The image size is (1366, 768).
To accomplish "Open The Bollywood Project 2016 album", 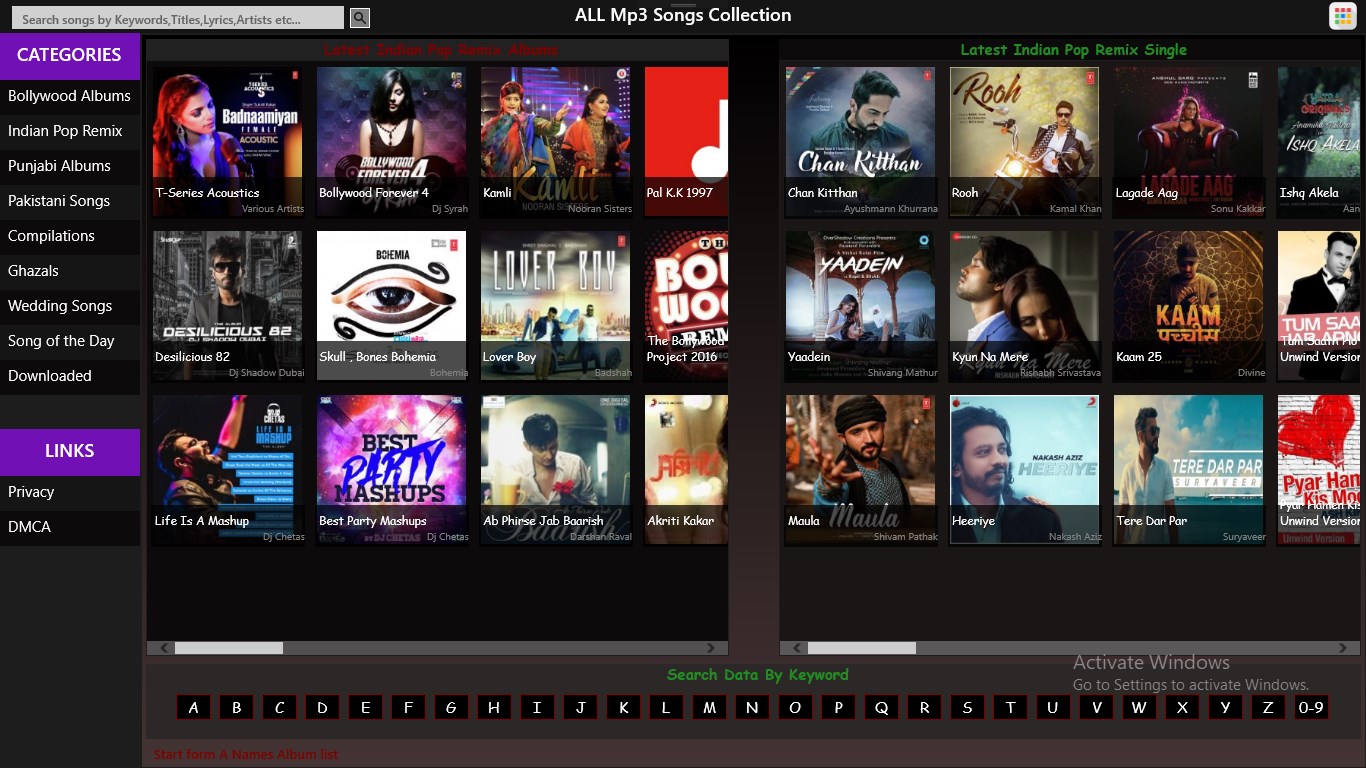I will [687, 306].
